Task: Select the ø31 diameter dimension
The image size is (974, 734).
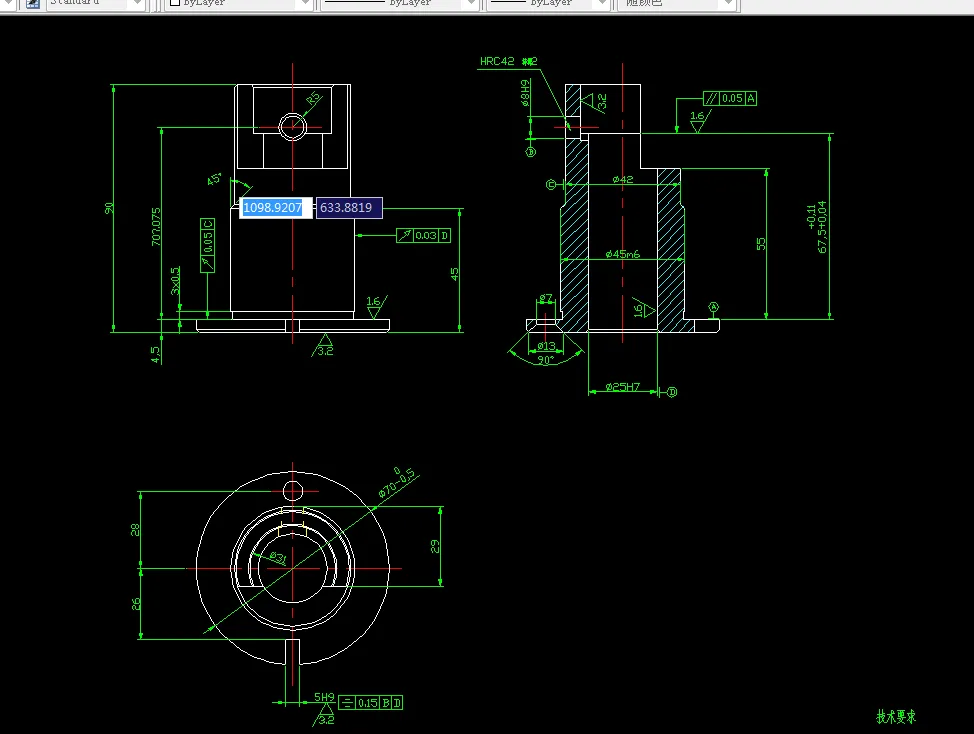Action: [278, 557]
